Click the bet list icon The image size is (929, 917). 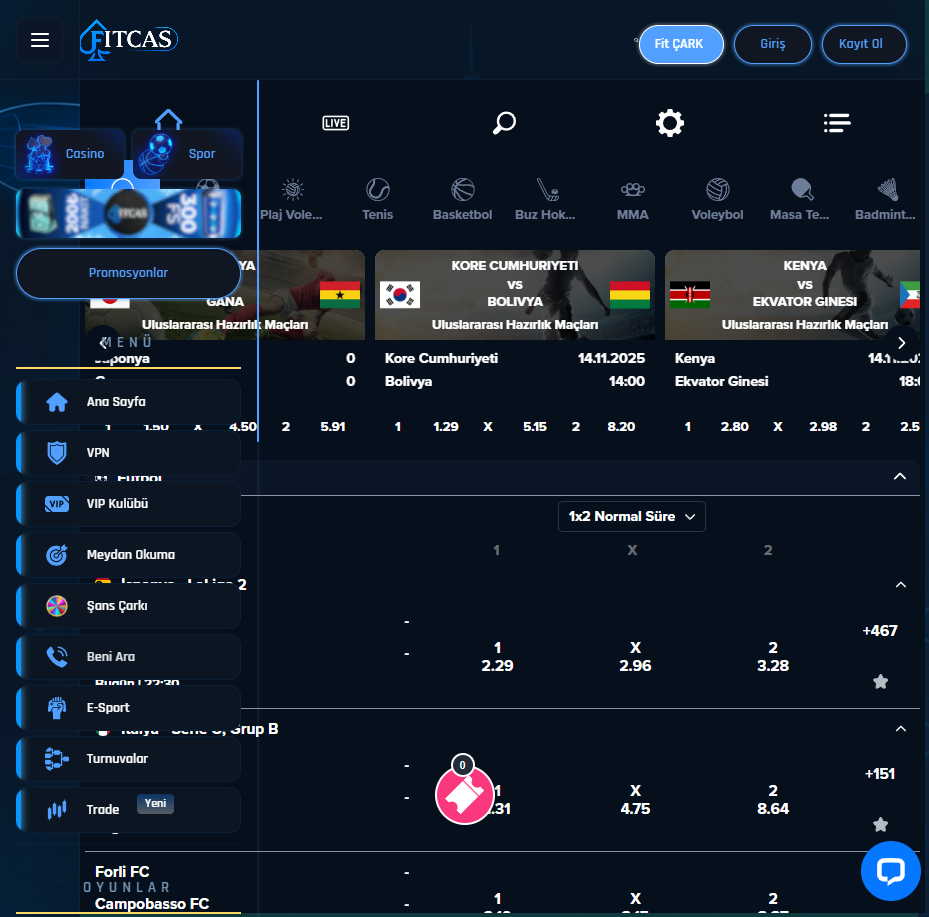tap(836, 123)
